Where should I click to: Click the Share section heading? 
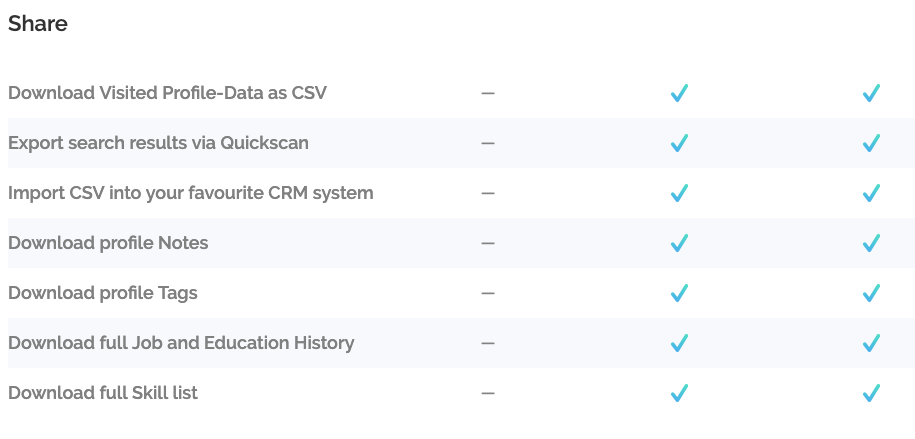[x=38, y=24]
